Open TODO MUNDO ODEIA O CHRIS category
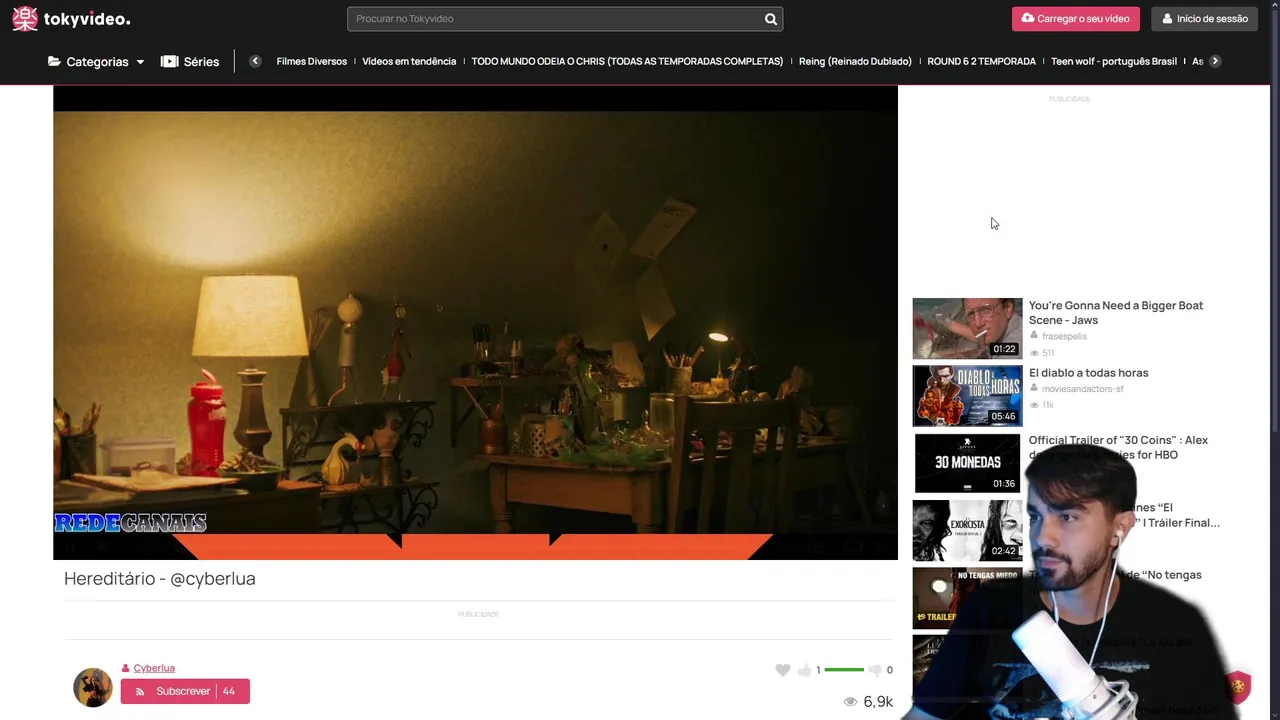 pyautogui.click(x=627, y=61)
